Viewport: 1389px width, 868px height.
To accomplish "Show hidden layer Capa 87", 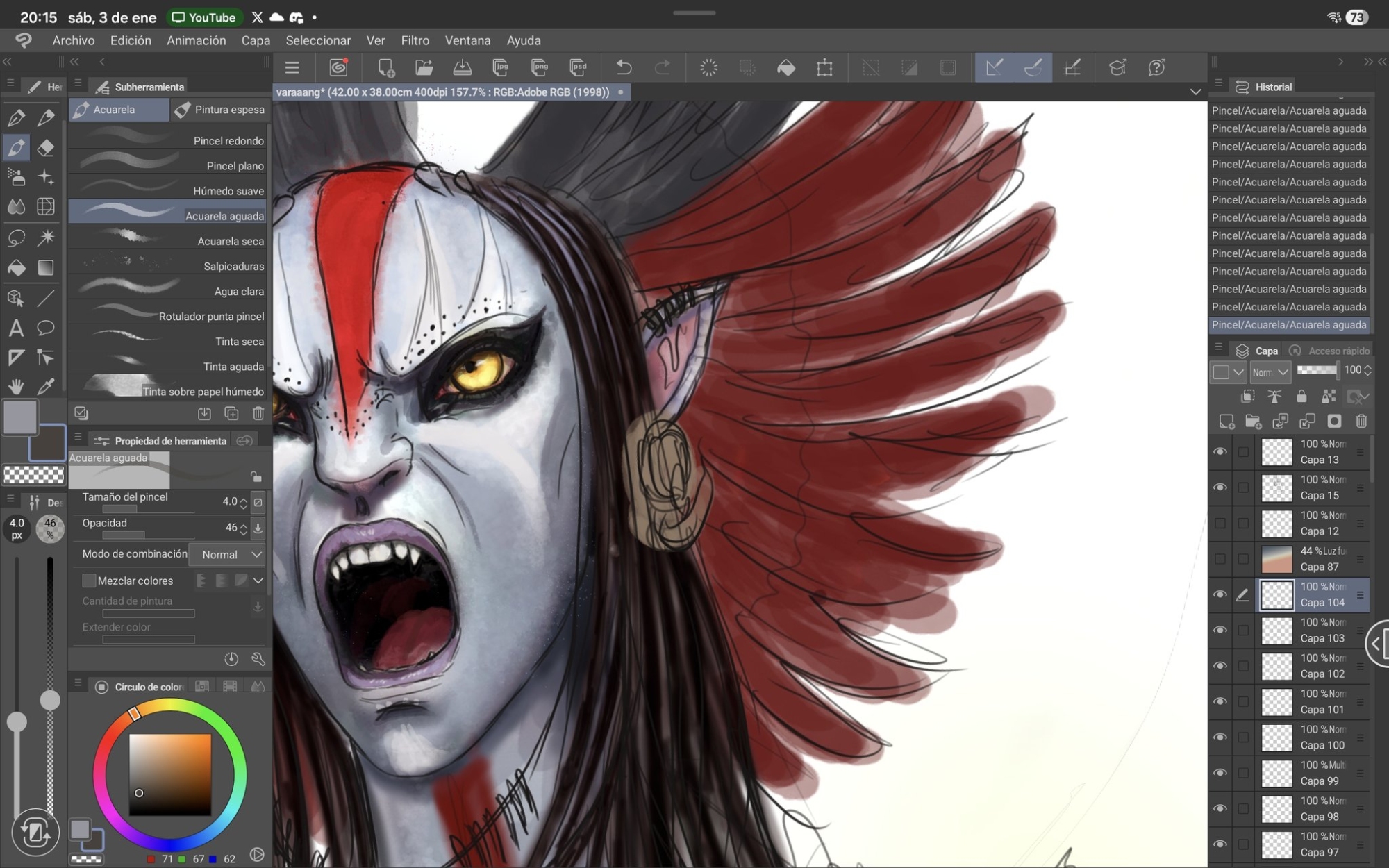I will point(1220,559).
